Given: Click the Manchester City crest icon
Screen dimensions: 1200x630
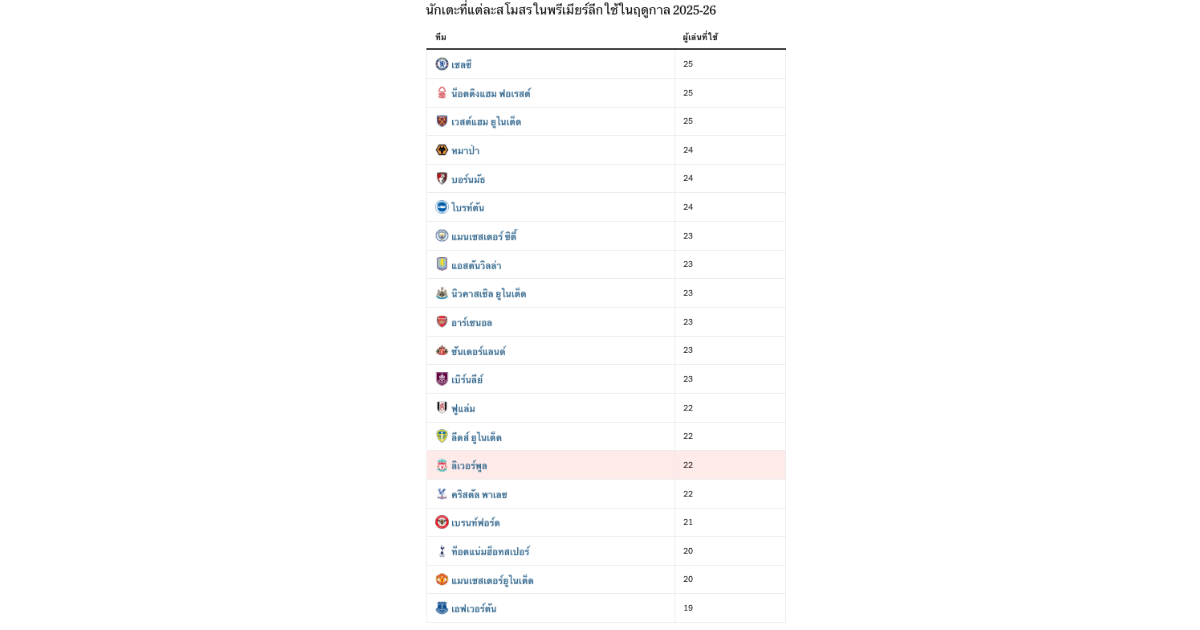Looking at the screenshot, I should (x=442, y=236).
